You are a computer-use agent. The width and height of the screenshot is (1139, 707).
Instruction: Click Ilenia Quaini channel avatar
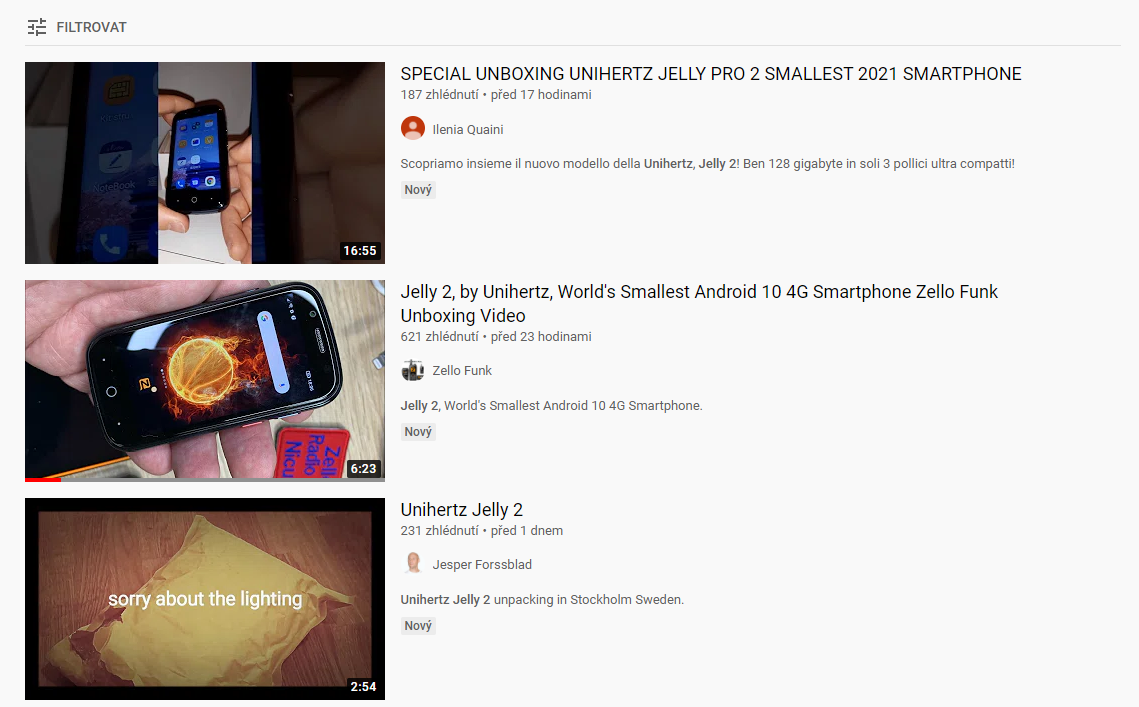pos(413,129)
